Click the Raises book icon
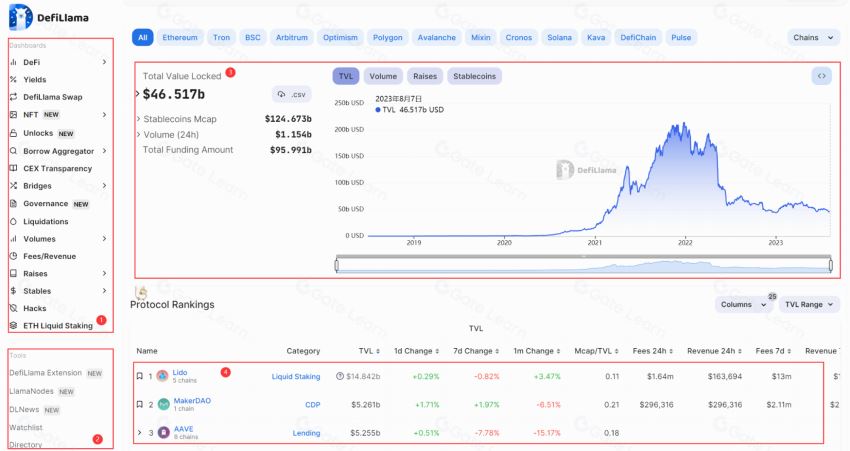This screenshot has width=850, height=451. [x=13, y=274]
